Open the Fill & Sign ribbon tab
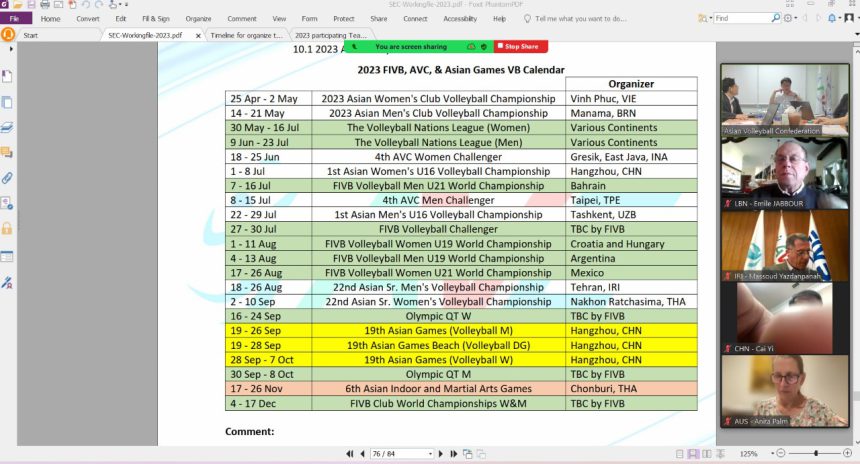Image resolution: width=860 pixels, height=464 pixels. pyautogui.click(x=156, y=19)
